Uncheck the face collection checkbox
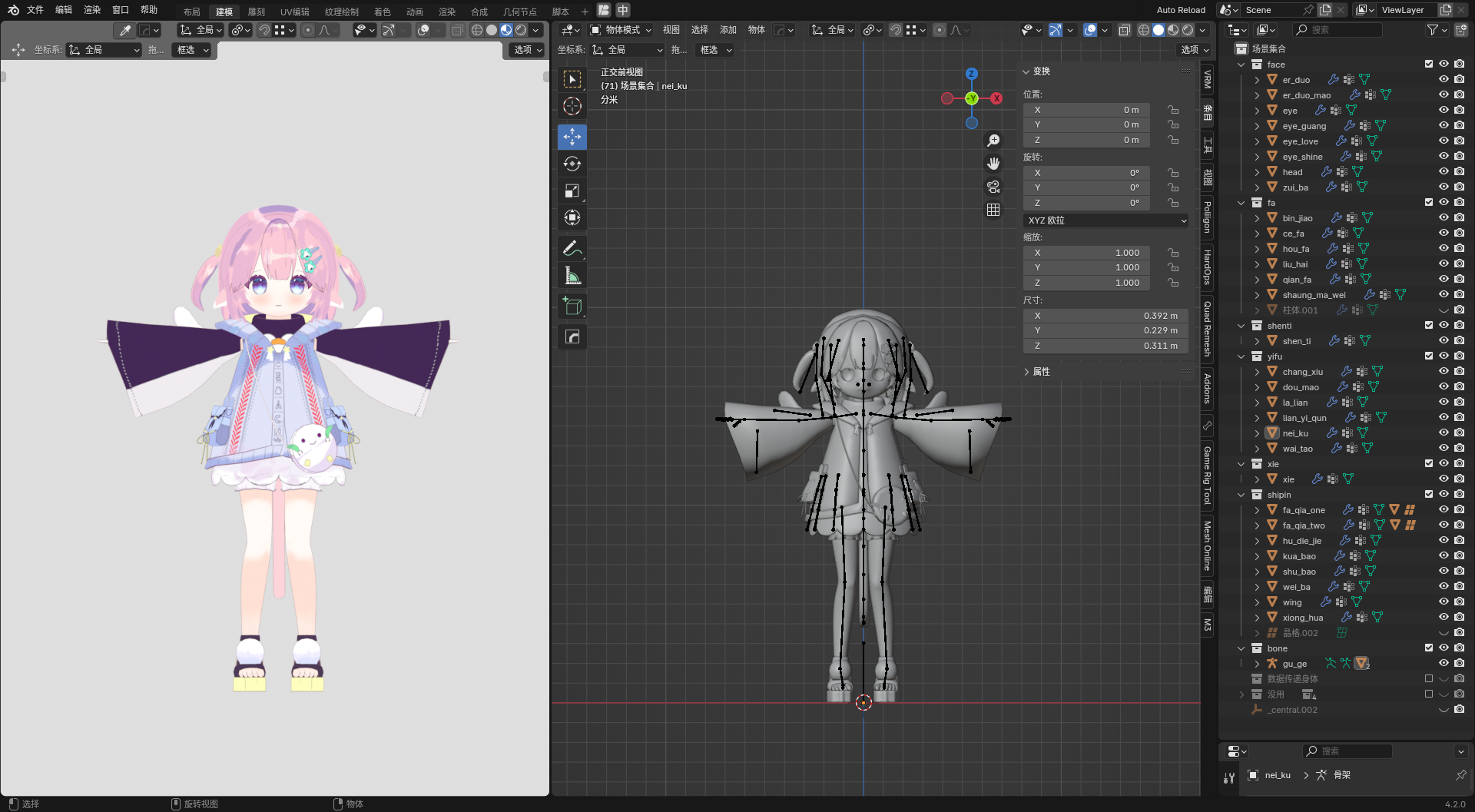 click(1429, 65)
